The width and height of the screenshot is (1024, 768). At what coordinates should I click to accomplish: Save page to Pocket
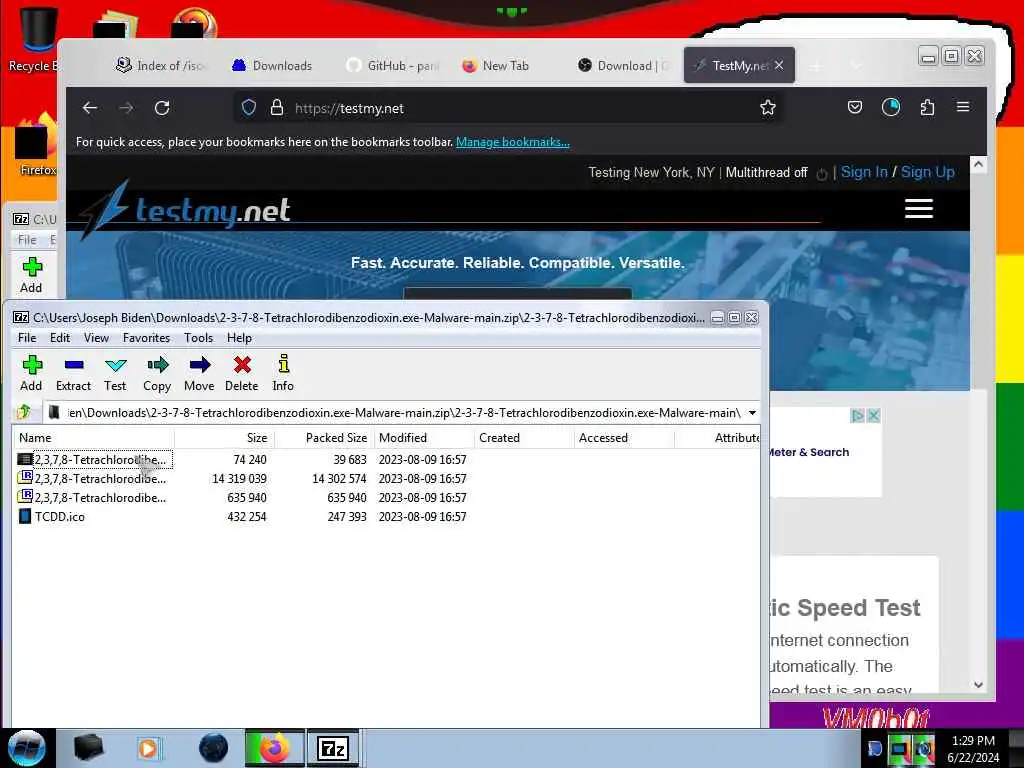pyautogui.click(x=854, y=107)
